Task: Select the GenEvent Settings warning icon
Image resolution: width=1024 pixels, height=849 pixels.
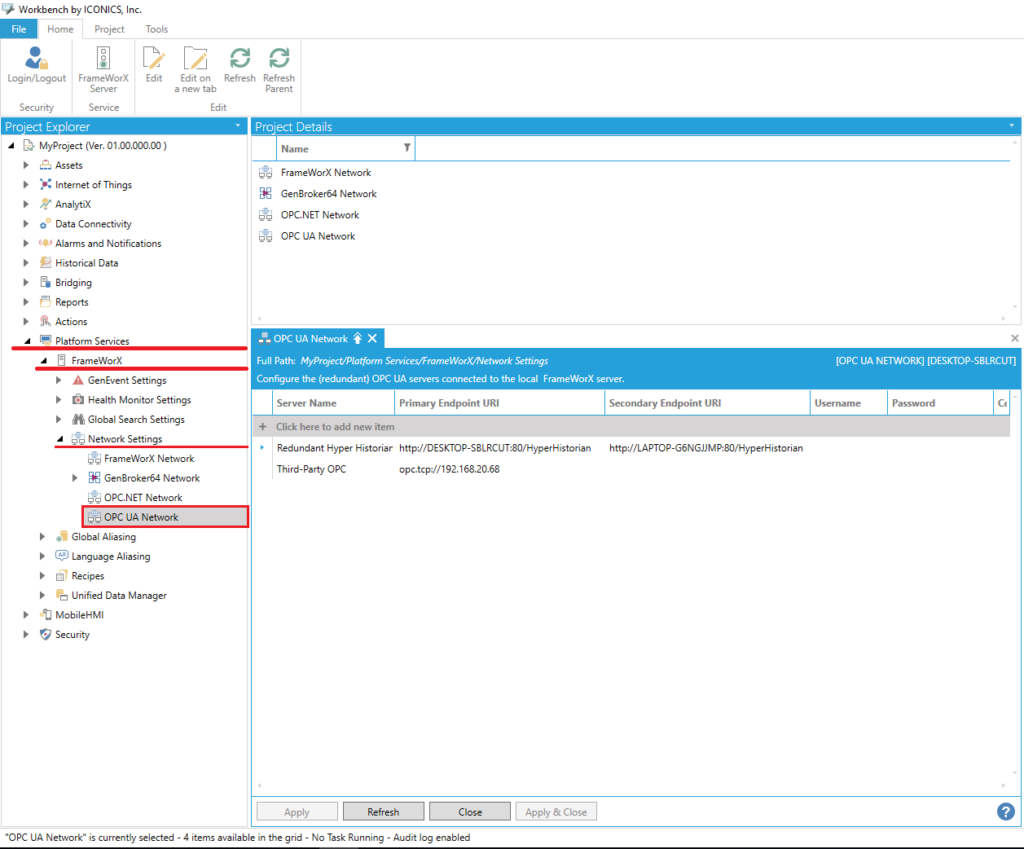Action: point(78,380)
